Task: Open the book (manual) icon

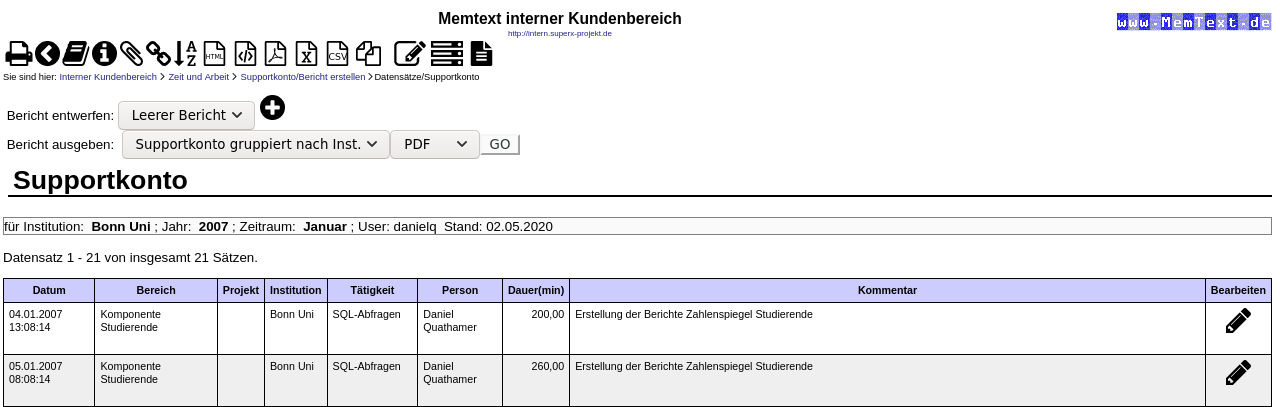Action: 76,53
